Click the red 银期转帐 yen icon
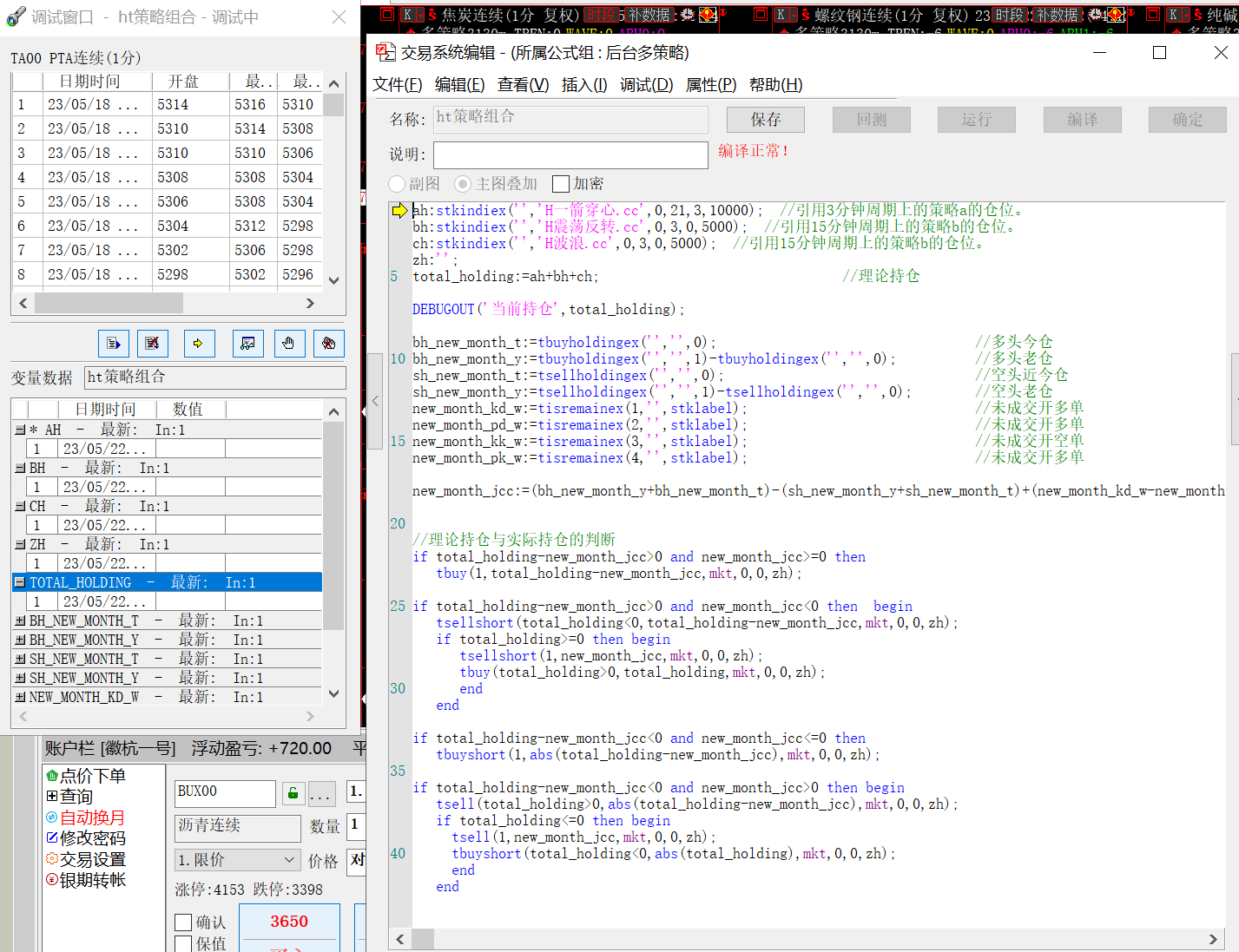 coord(52,879)
